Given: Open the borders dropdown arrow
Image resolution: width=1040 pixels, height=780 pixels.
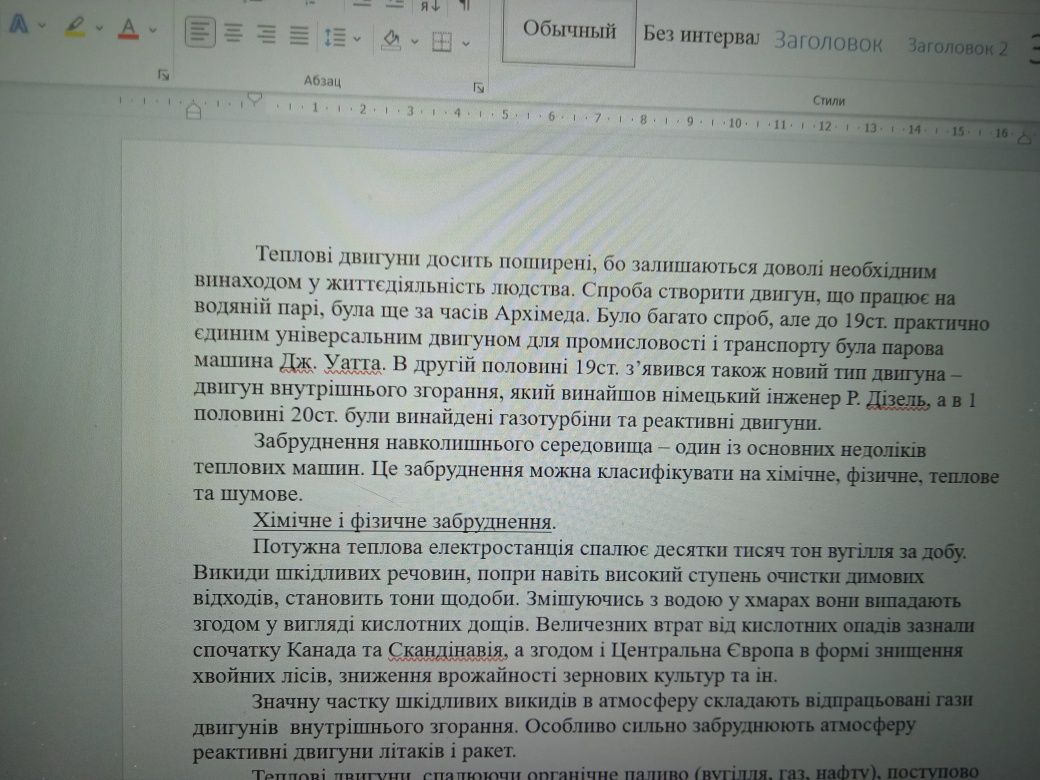Looking at the screenshot, I should point(466,44).
